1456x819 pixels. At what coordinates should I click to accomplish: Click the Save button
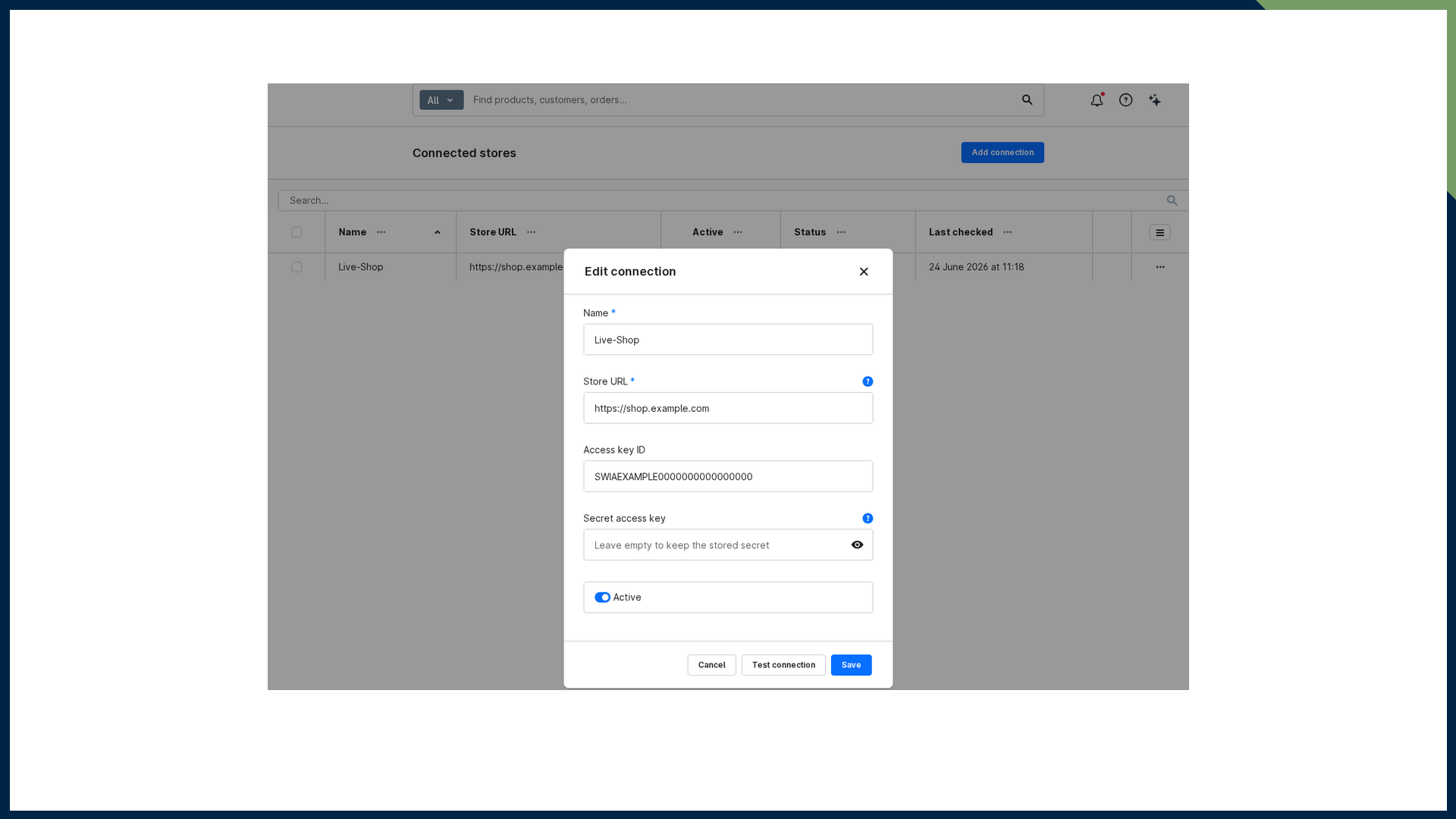(851, 665)
